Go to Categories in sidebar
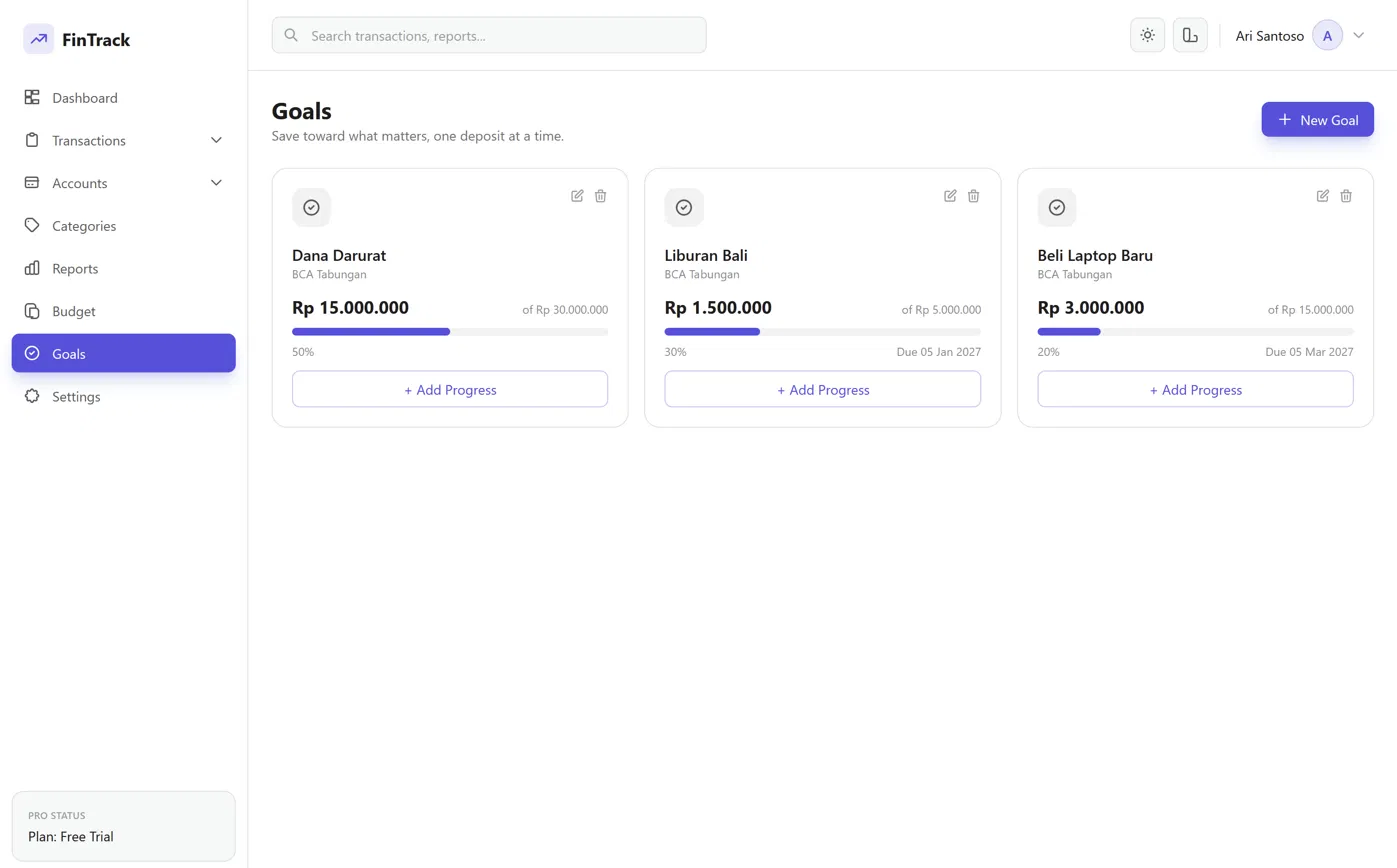The width and height of the screenshot is (1397, 868). (123, 226)
